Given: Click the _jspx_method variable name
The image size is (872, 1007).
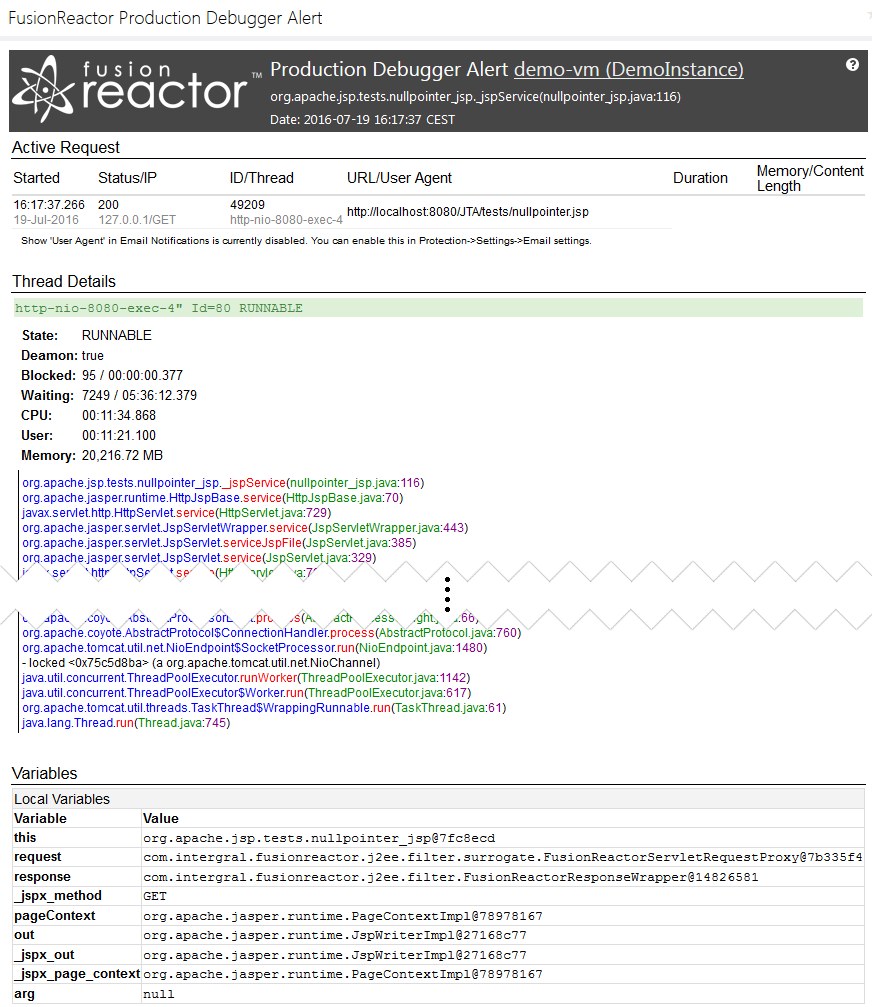Looking at the screenshot, I should point(58,896).
